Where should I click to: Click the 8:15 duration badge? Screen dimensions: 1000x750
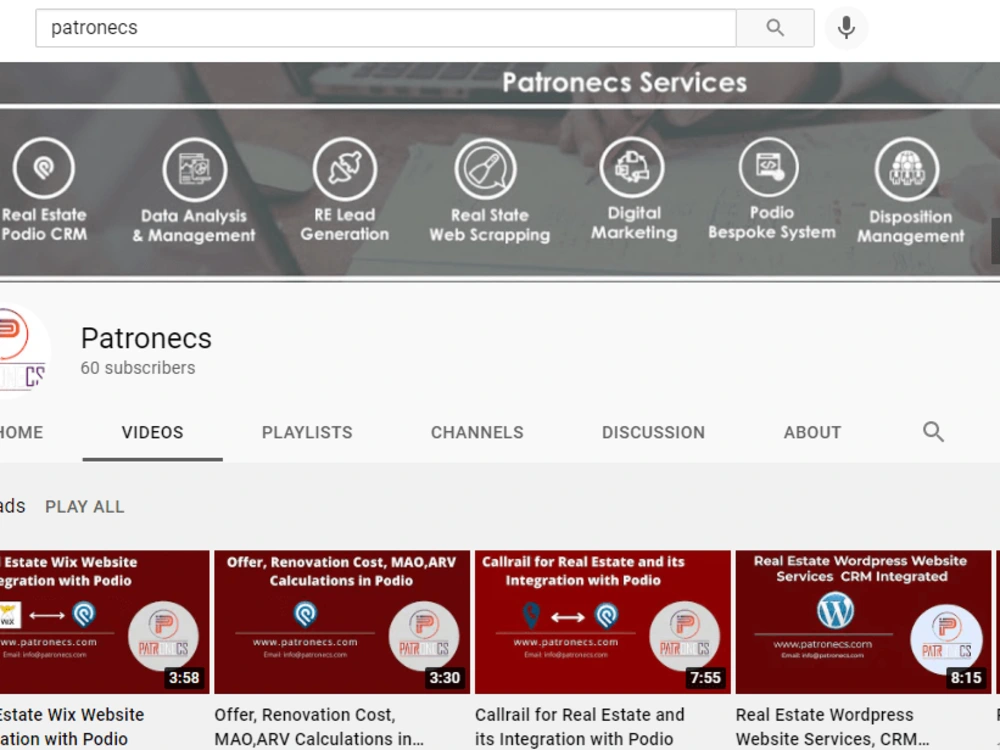pos(966,677)
